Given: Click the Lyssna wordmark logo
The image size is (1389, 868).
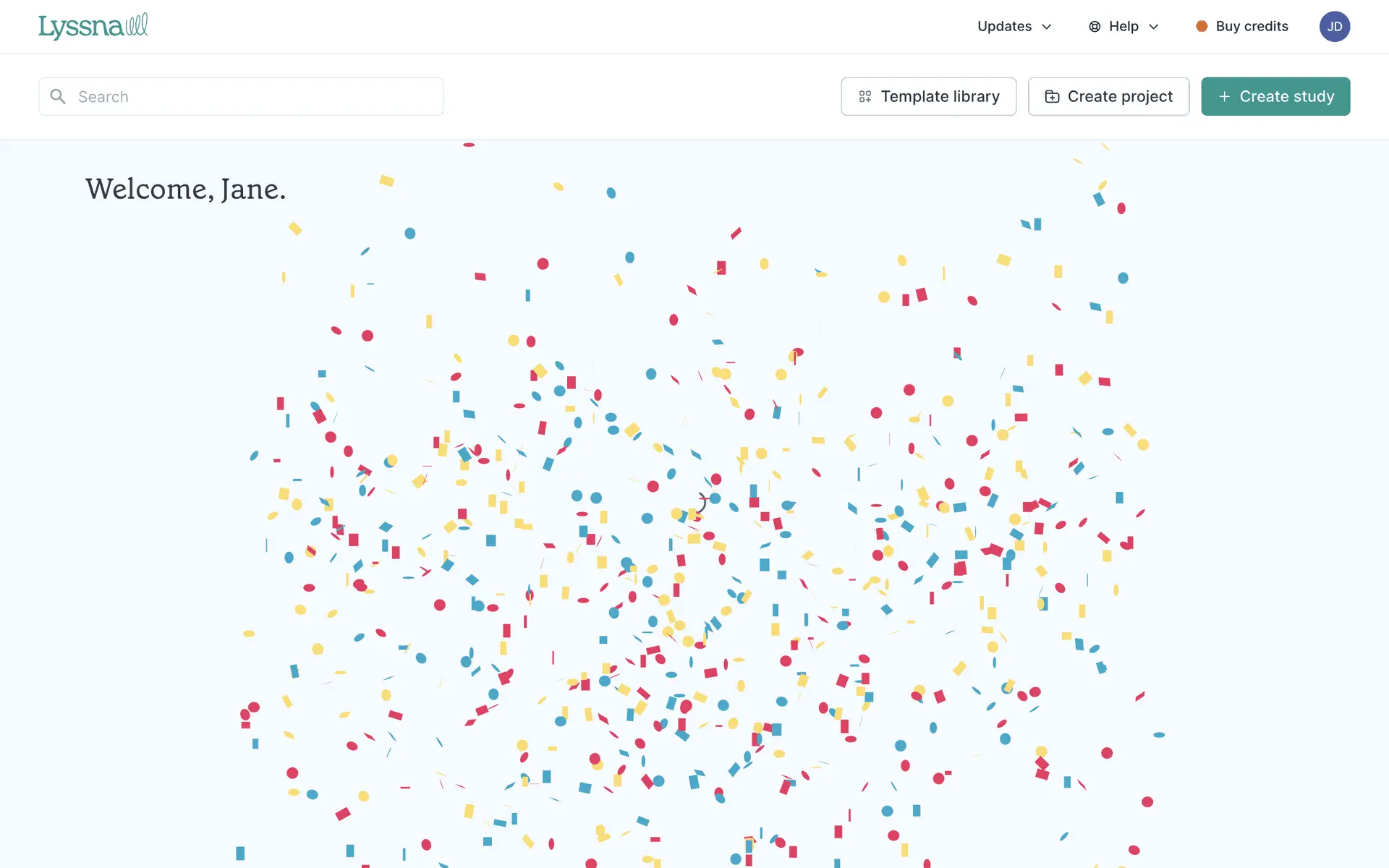Looking at the screenshot, I should click(x=80, y=27).
